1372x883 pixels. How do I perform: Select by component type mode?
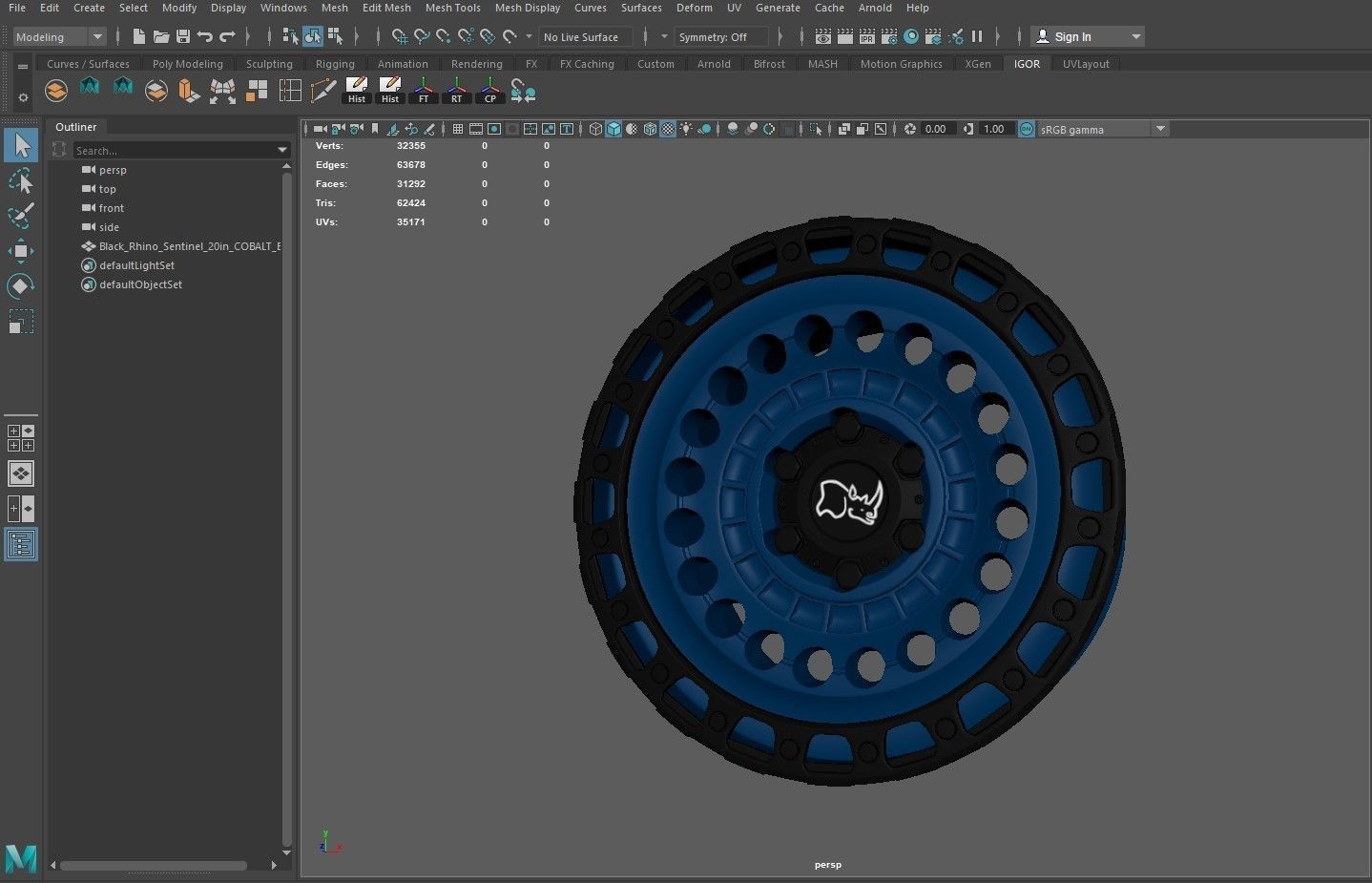pyautogui.click(x=335, y=36)
